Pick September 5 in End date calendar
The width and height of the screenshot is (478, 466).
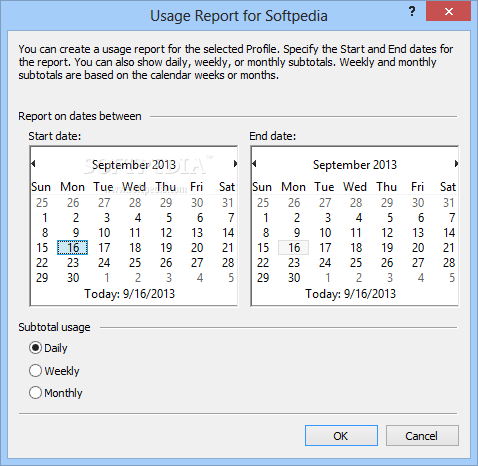click(x=390, y=218)
